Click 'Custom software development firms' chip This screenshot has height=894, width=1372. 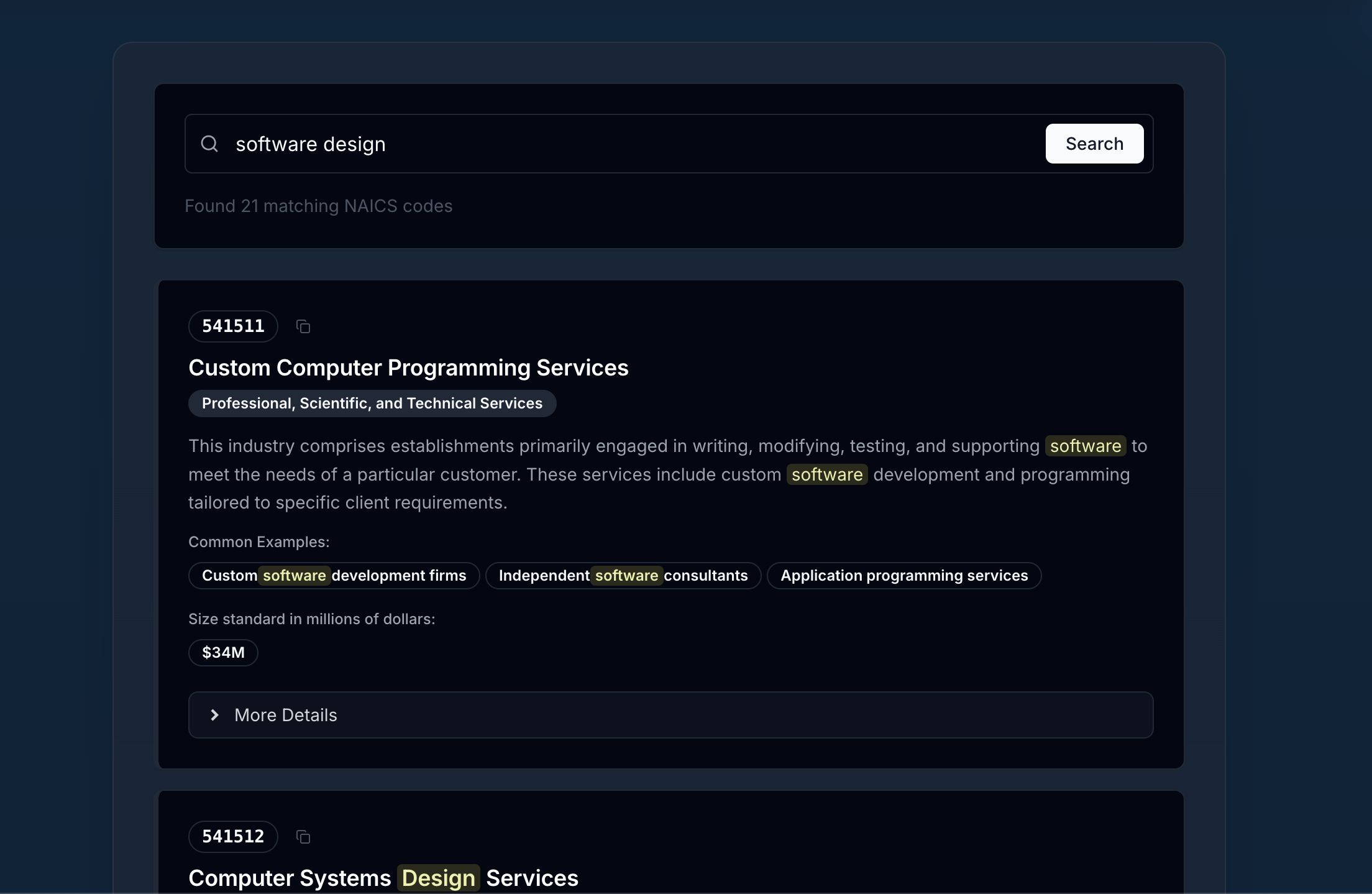pos(334,576)
